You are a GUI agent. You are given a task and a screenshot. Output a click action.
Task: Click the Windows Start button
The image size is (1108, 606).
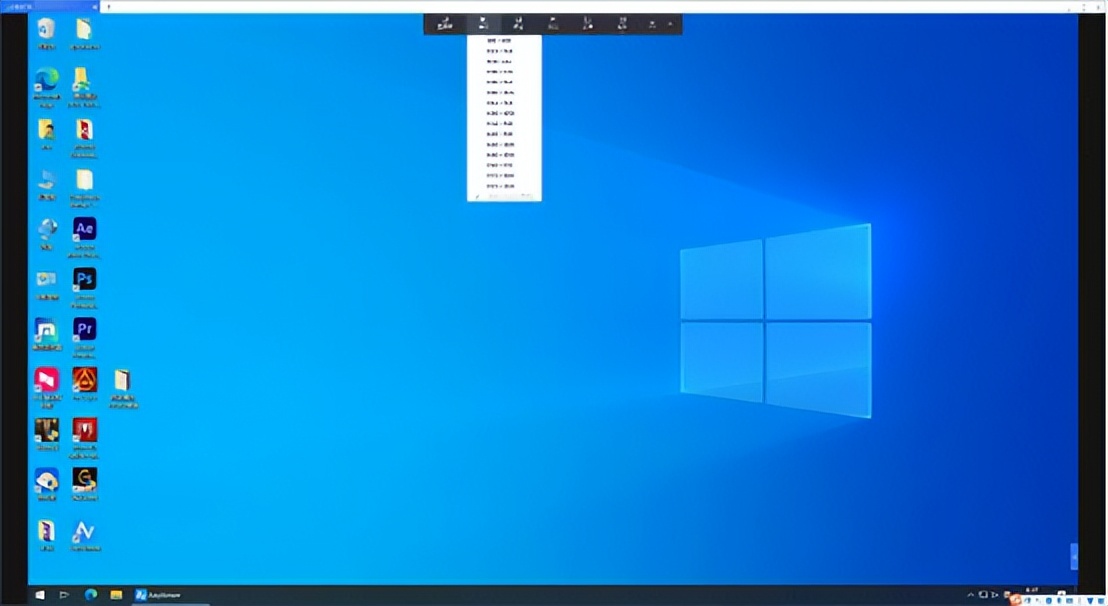(x=40, y=595)
